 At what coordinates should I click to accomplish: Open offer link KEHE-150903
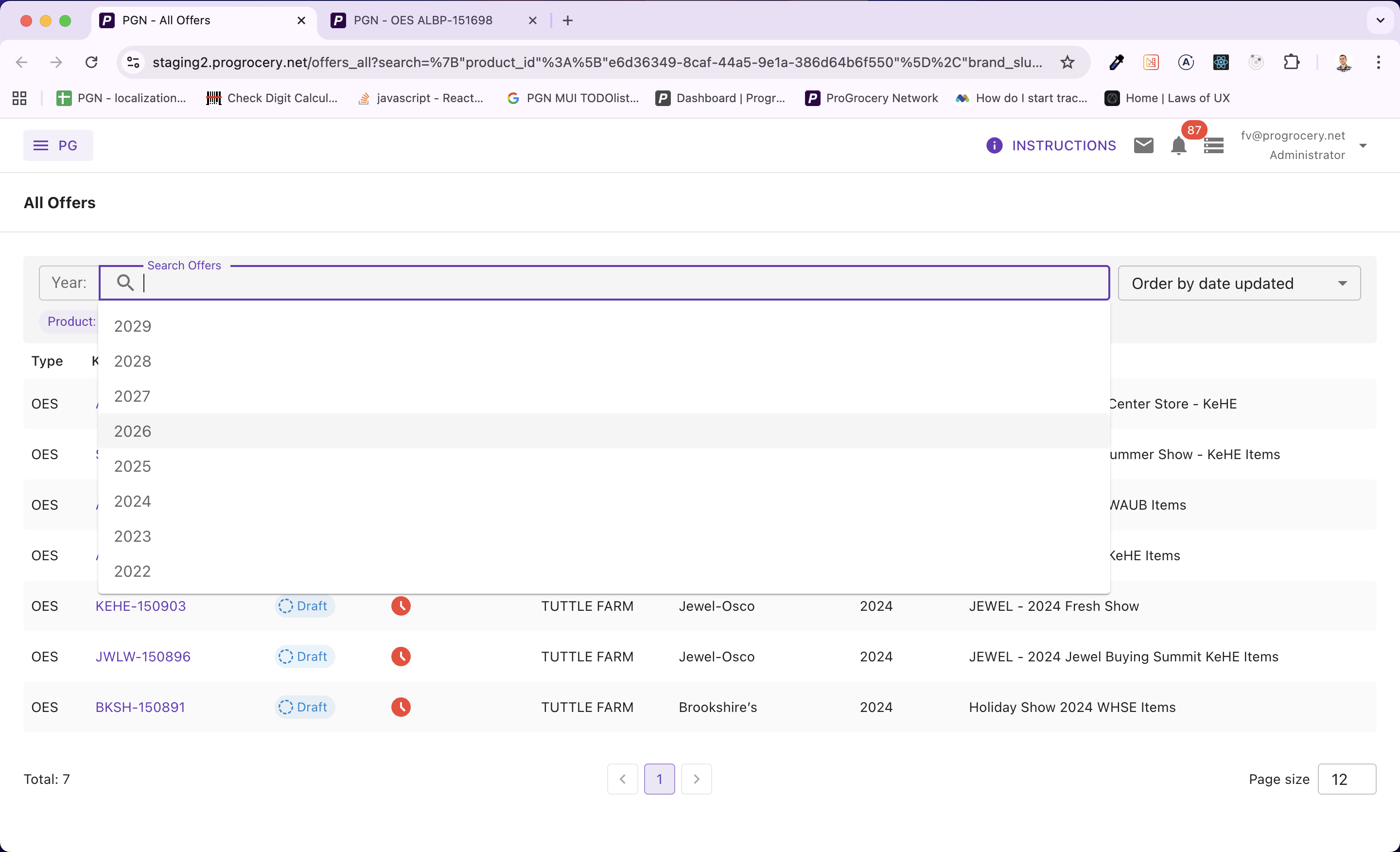click(140, 606)
